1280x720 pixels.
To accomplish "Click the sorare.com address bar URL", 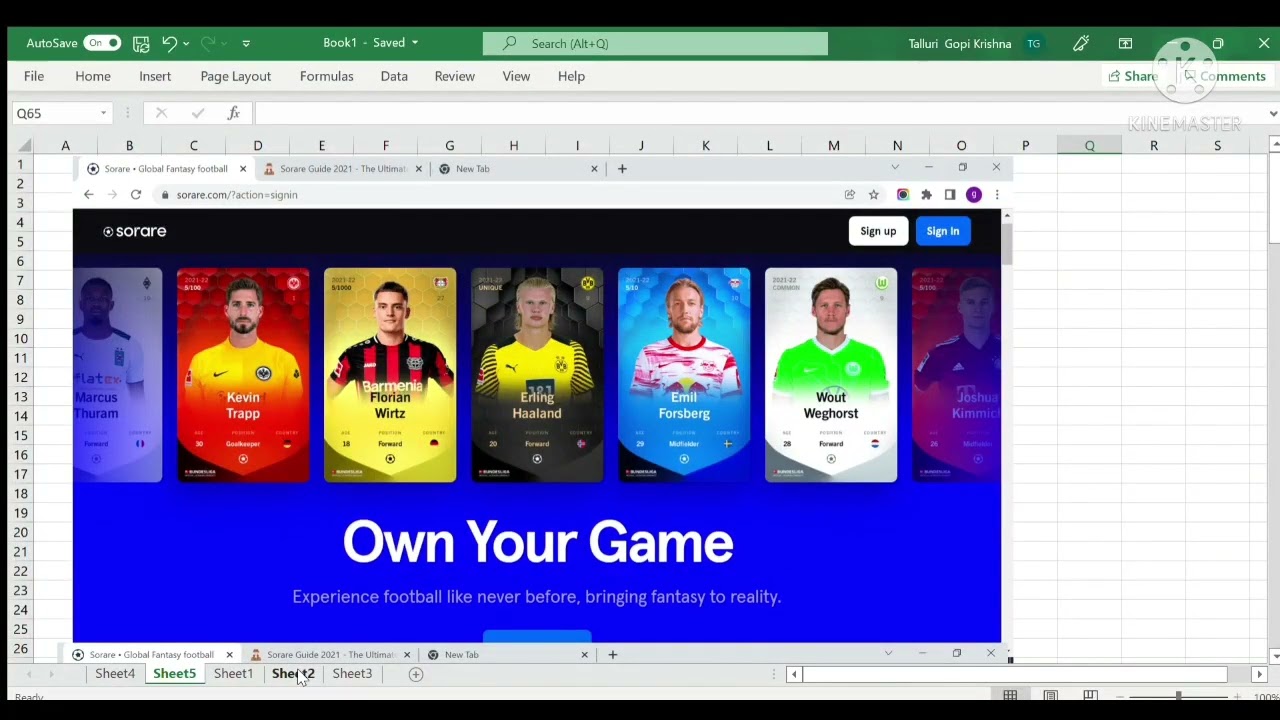I will click(x=237, y=195).
